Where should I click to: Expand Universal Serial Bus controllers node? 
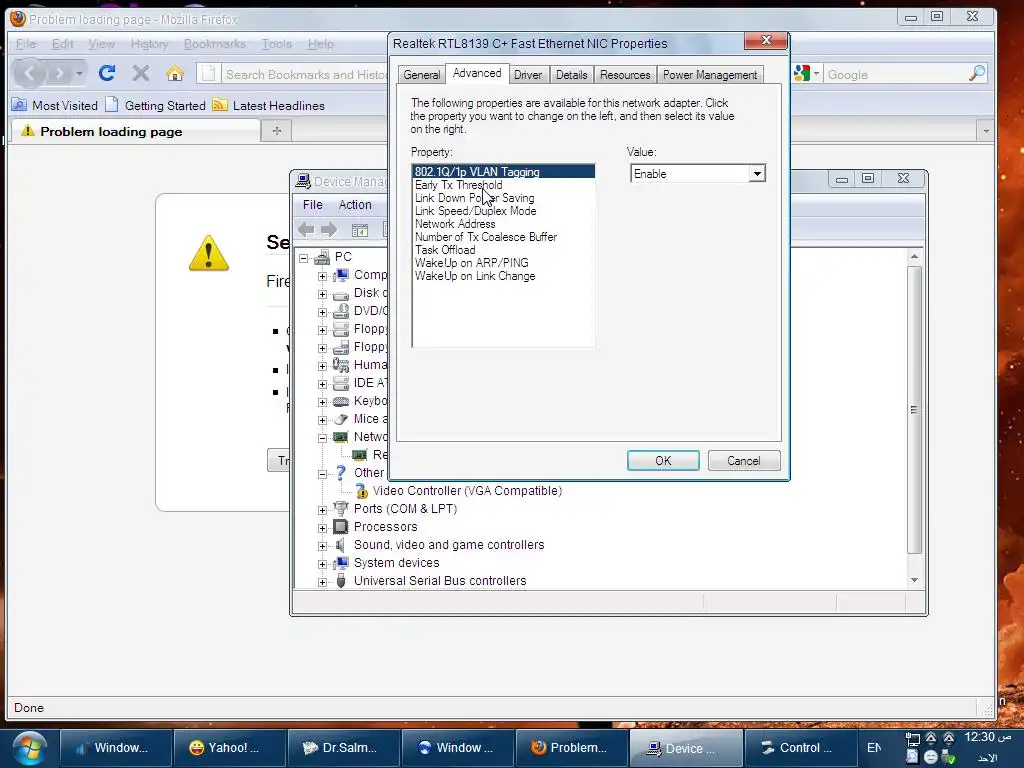click(x=323, y=582)
